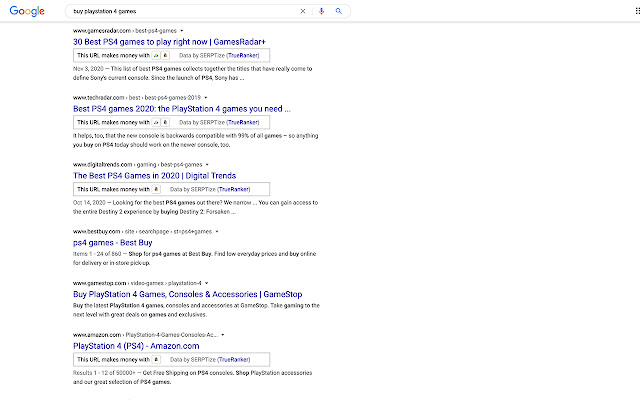Open 'Best PS4 games 2020' TechRadar result
The height and width of the screenshot is (400, 640).
tap(182, 109)
